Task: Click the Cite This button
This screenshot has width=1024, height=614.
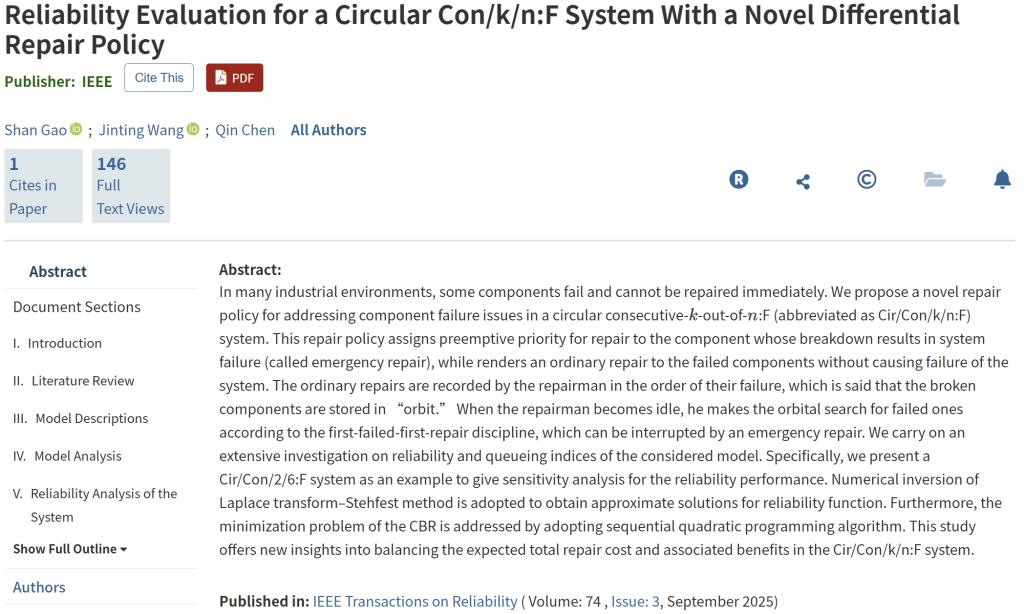Action: 159,78
